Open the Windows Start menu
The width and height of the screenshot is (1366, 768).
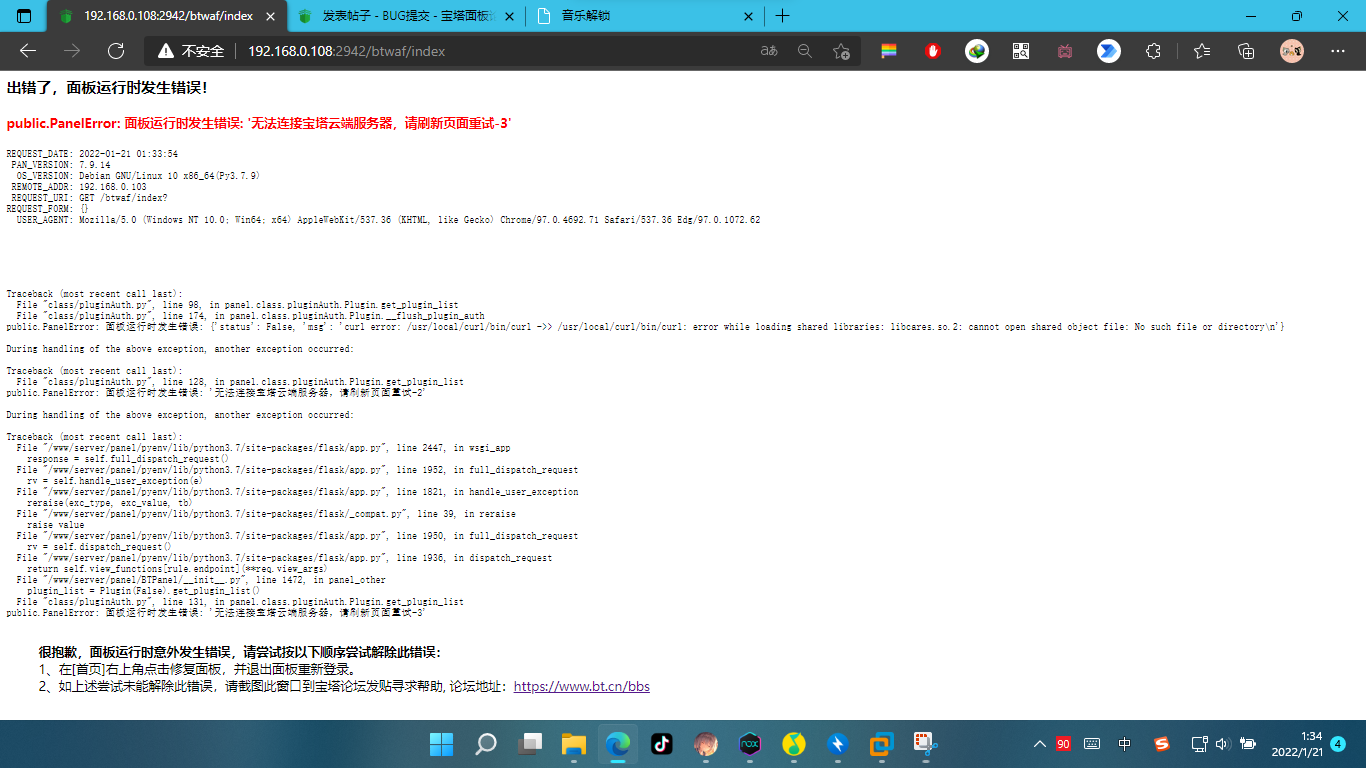[x=441, y=744]
